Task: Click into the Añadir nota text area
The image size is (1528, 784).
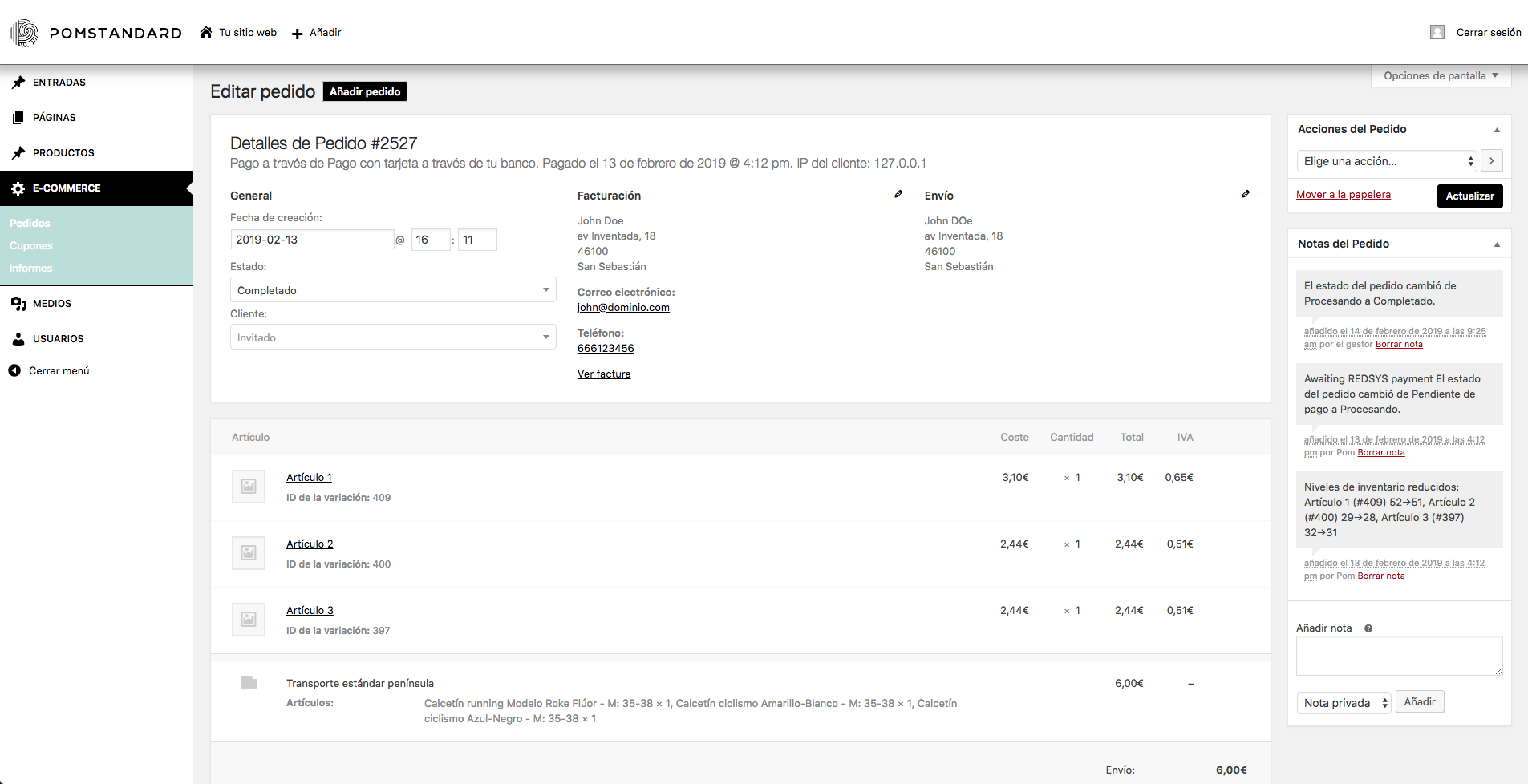Action: [x=1398, y=656]
